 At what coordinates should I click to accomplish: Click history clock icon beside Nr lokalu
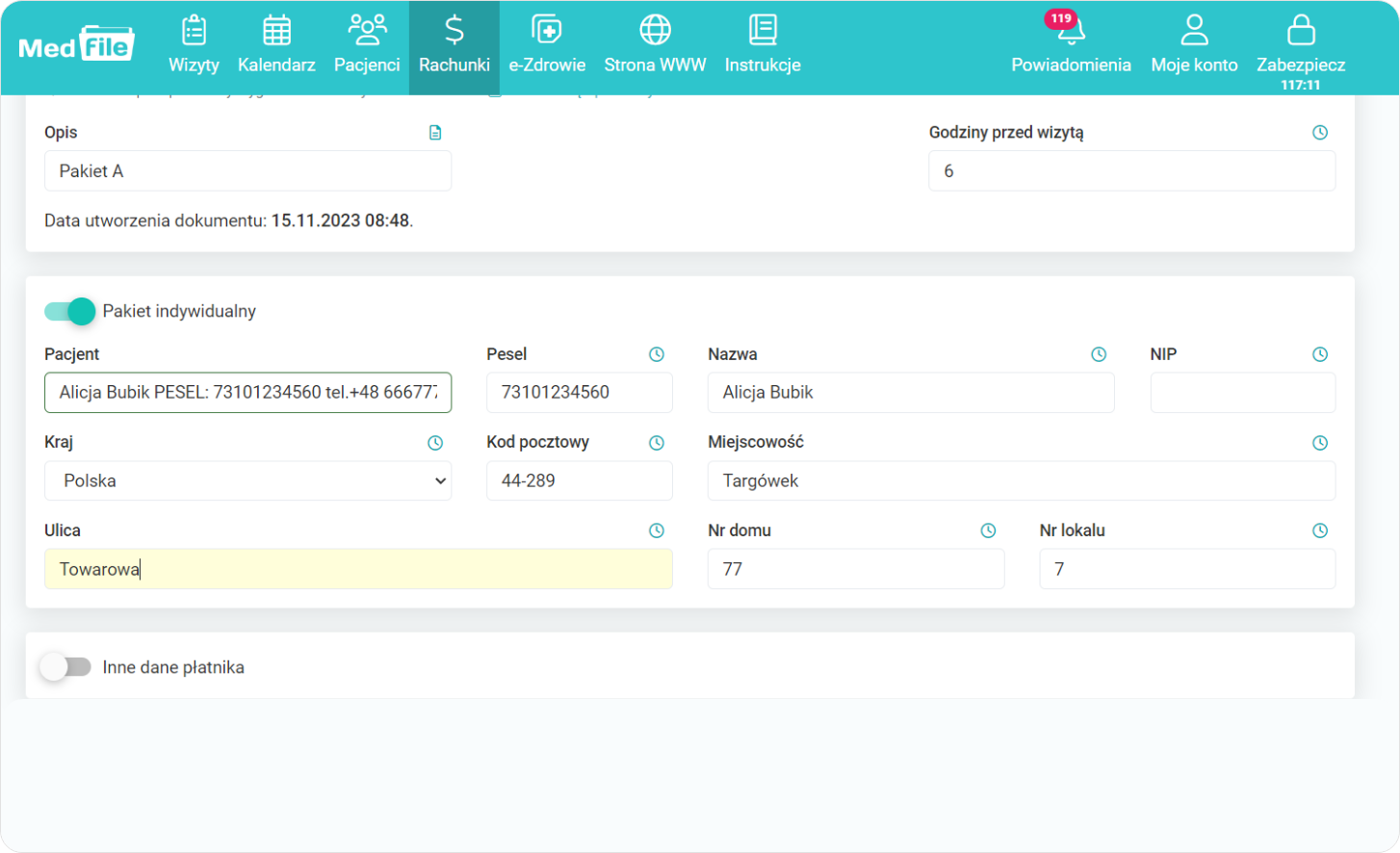[1320, 530]
